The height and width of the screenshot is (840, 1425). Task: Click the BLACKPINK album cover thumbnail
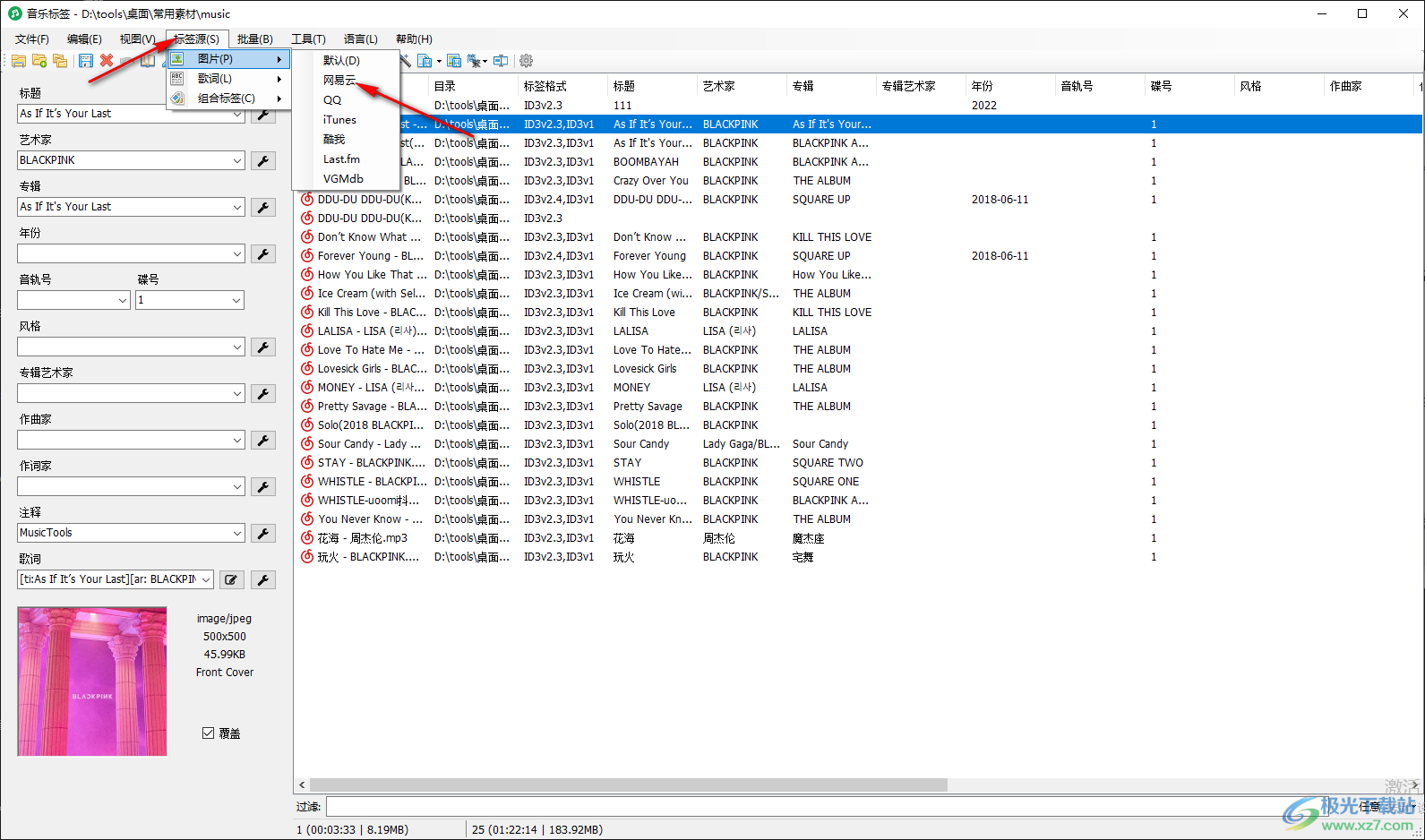point(92,681)
